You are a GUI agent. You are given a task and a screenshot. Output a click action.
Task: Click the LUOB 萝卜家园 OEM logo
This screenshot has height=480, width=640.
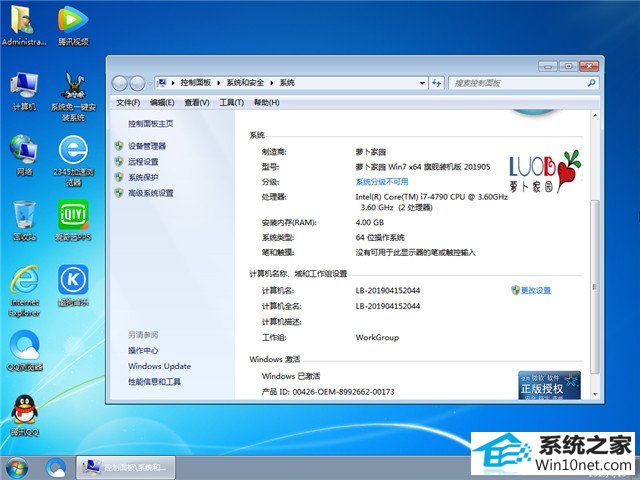(x=545, y=171)
